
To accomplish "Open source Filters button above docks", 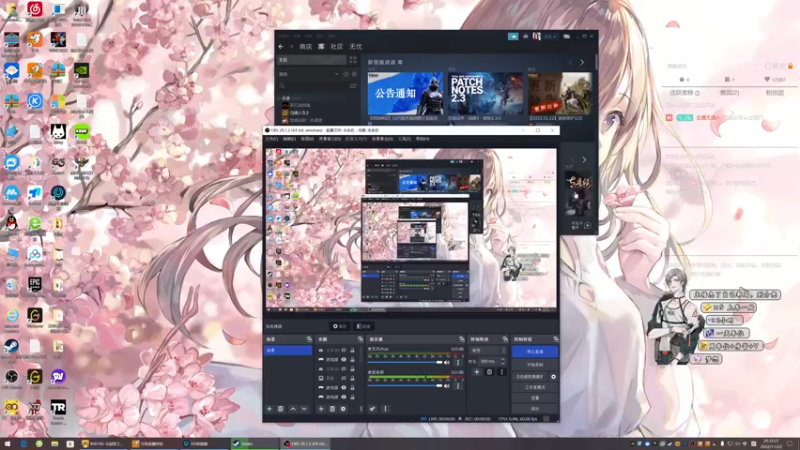I will click(363, 326).
